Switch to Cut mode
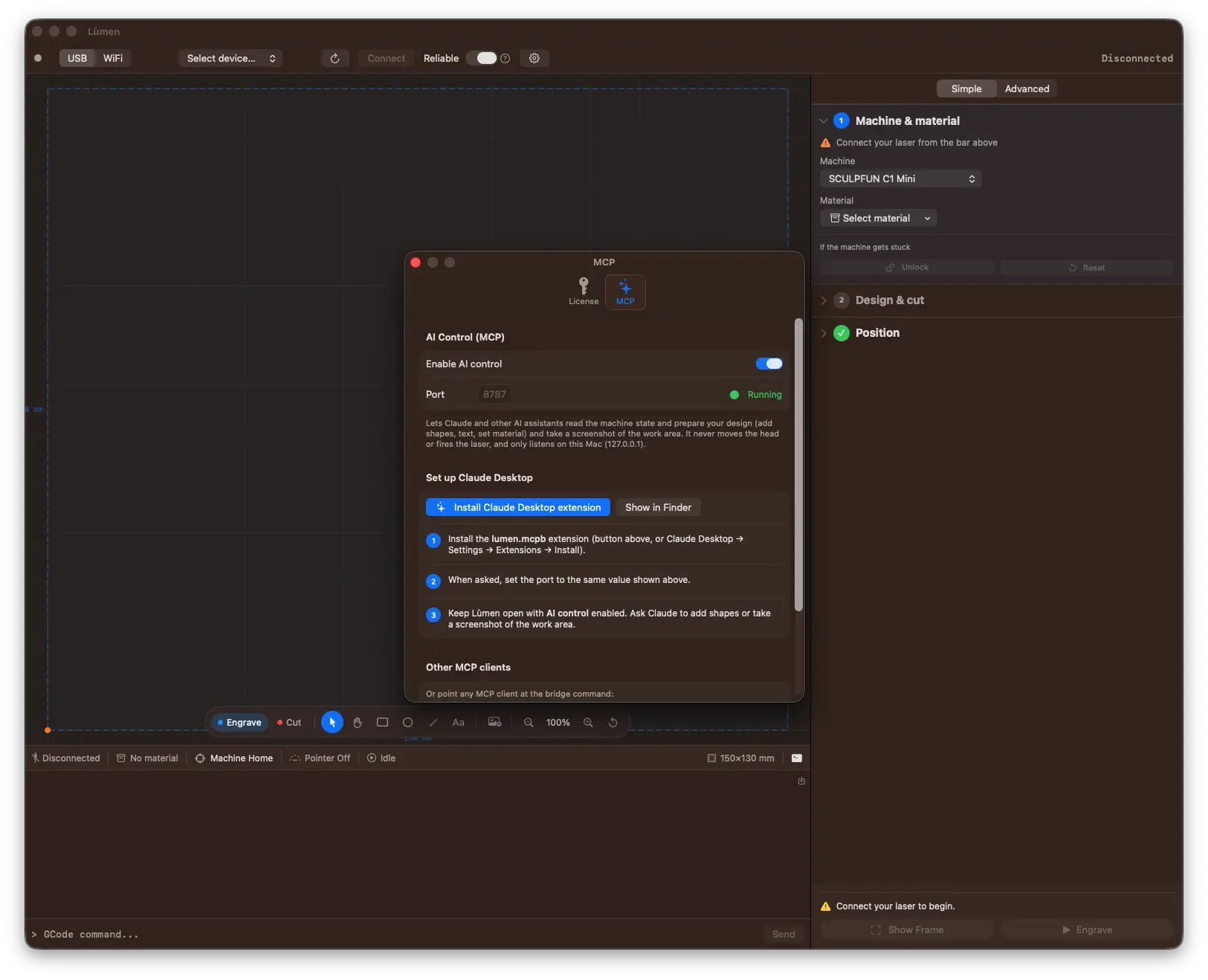 289,722
